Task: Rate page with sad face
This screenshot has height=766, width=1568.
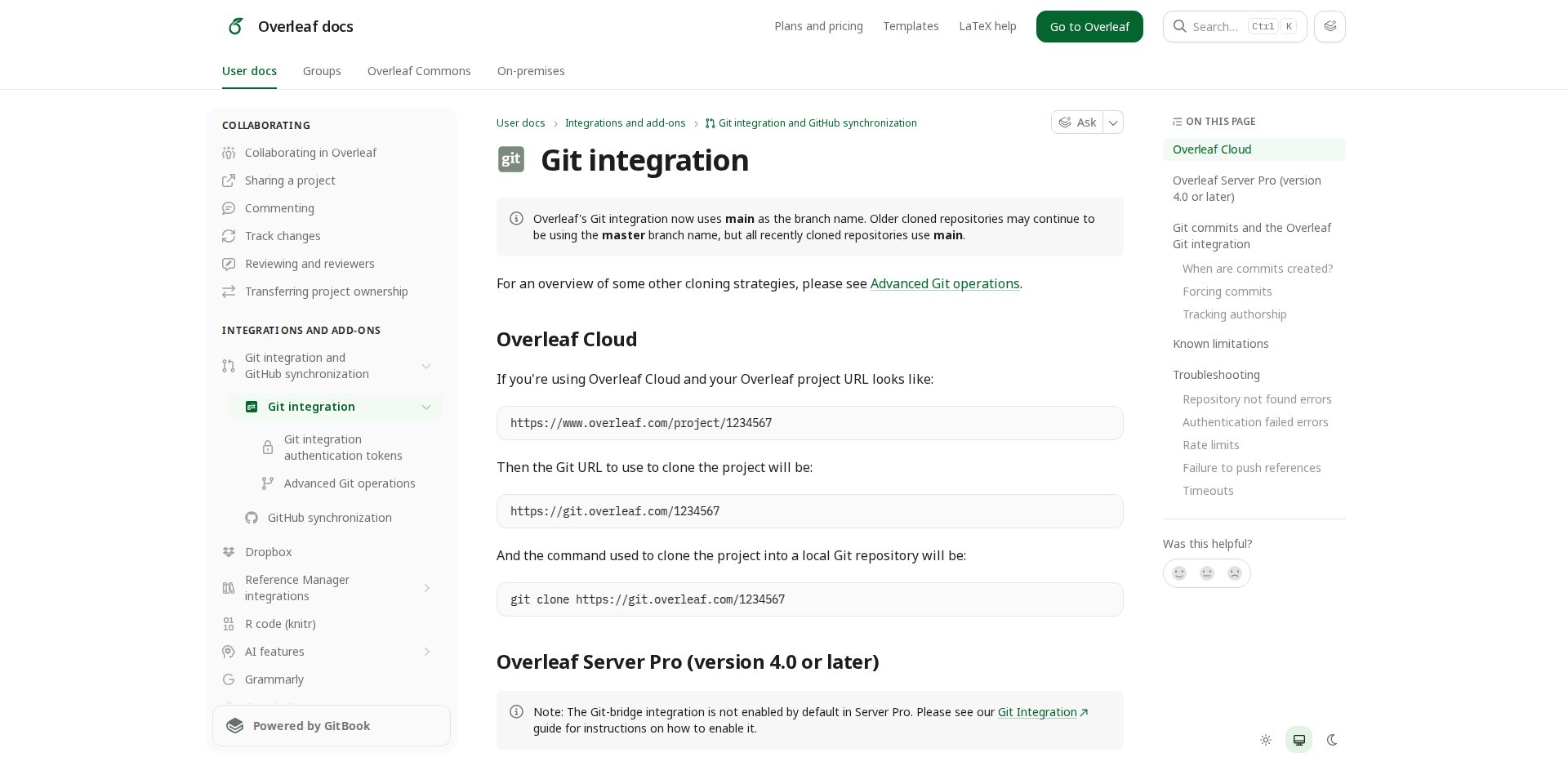Action: [x=1235, y=573]
